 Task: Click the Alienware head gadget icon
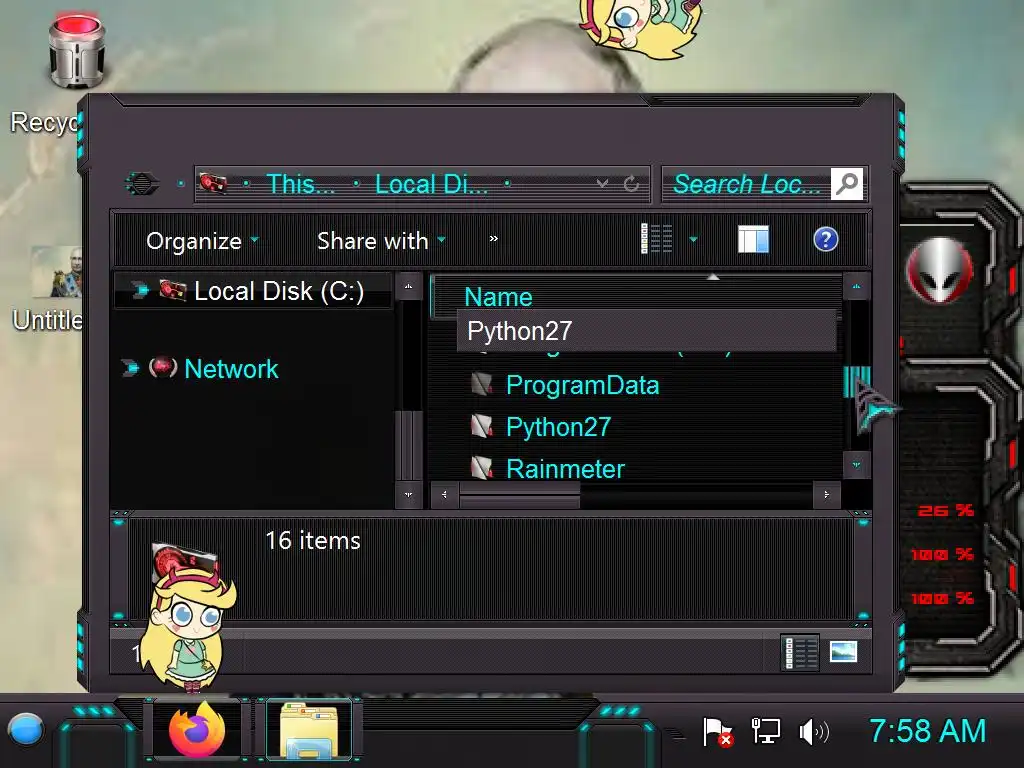(x=940, y=270)
